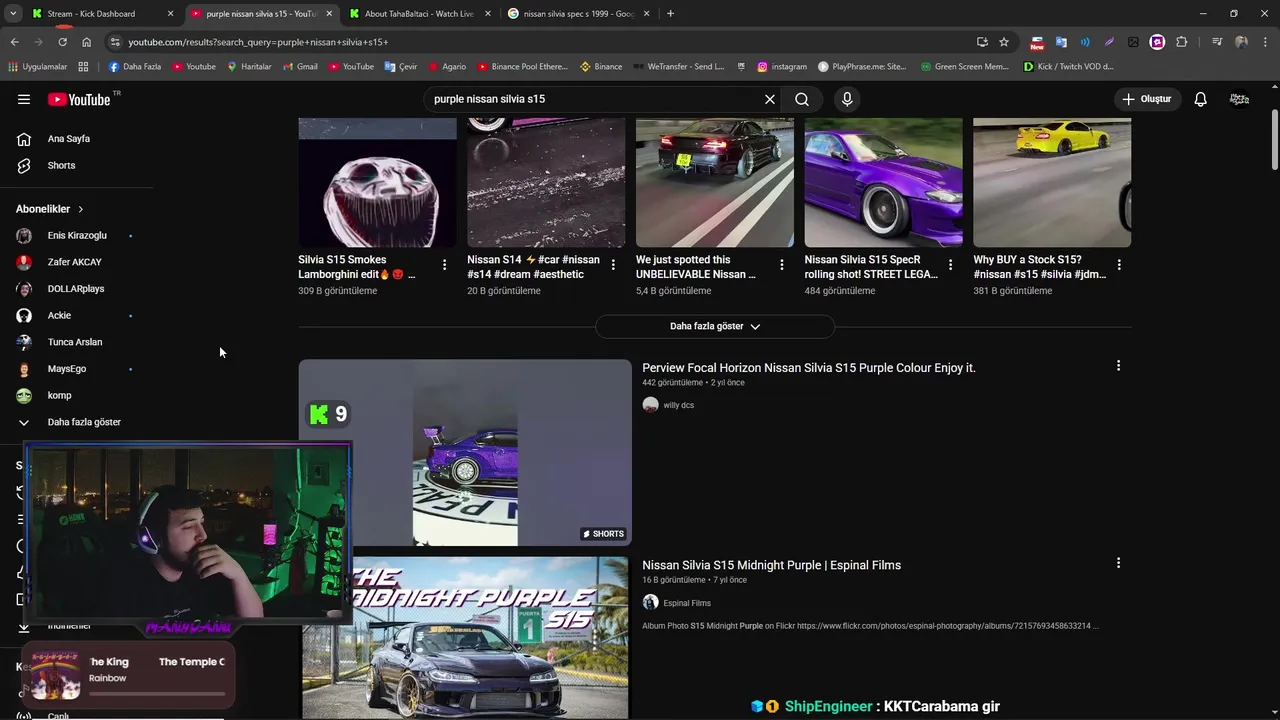Image resolution: width=1280 pixels, height=720 pixels.
Task: Switch to nissan silvia spec s Google tab
Action: [578, 14]
